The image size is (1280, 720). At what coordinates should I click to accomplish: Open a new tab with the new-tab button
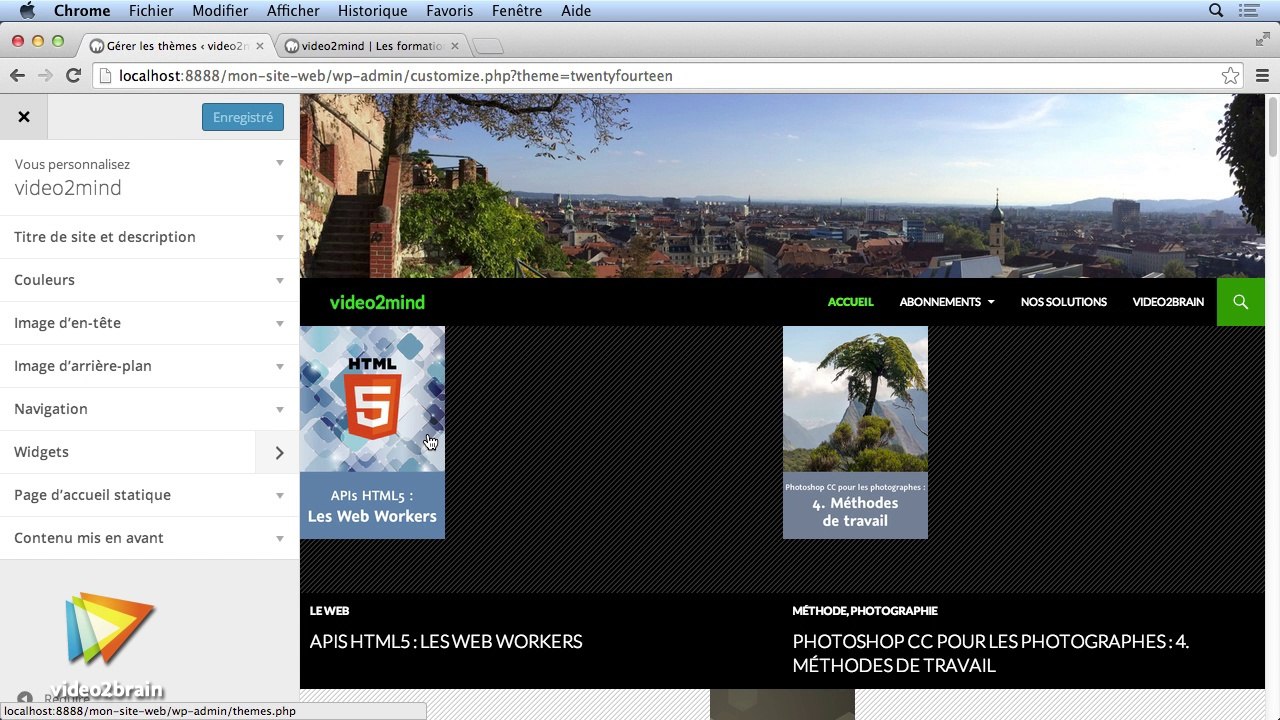click(487, 47)
